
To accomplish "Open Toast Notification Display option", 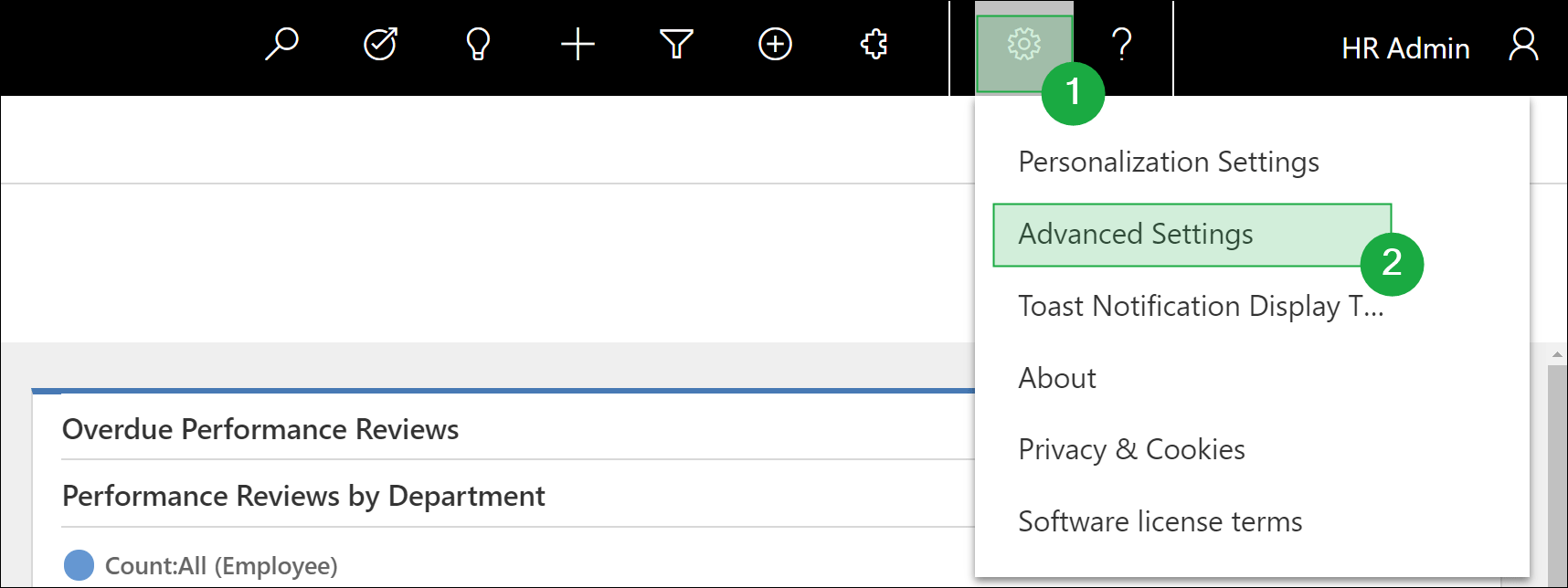I will (x=1200, y=306).
